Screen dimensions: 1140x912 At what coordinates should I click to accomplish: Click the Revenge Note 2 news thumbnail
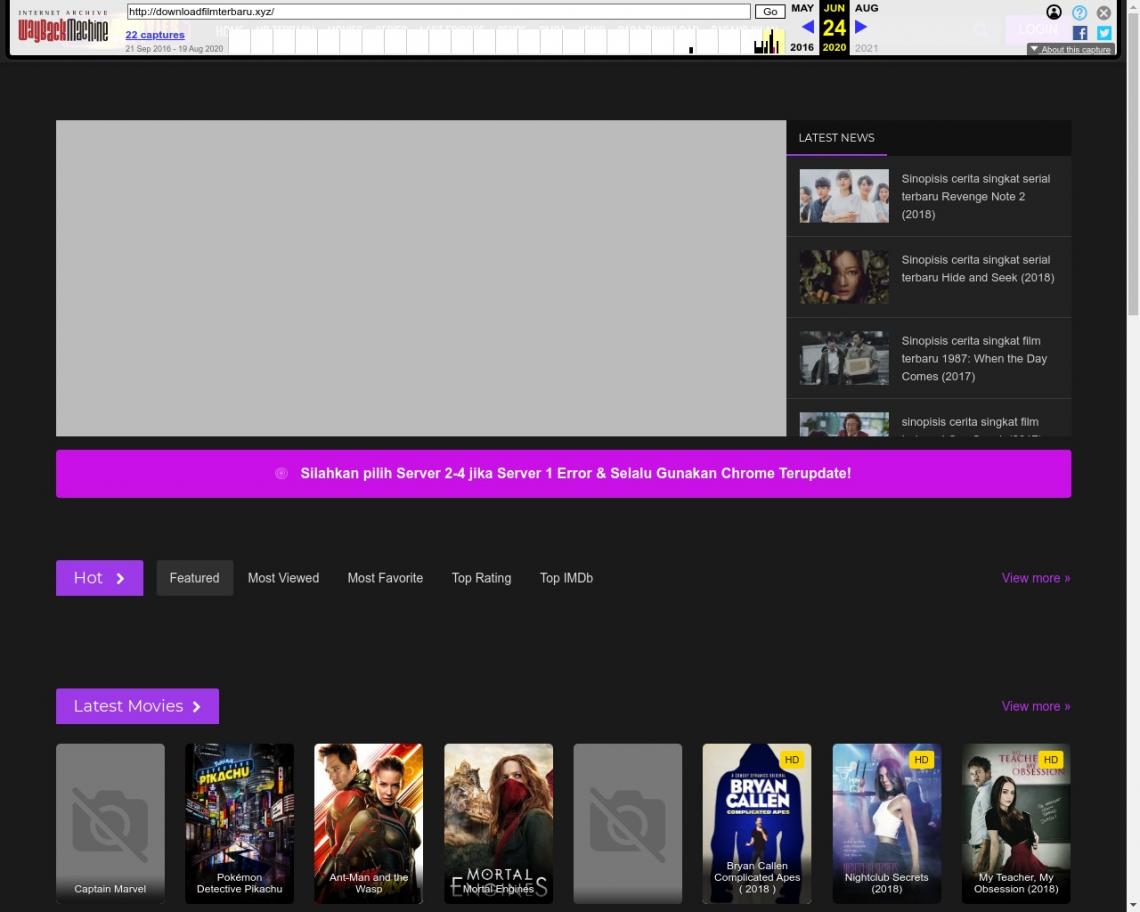pyautogui.click(x=844, y=196)
